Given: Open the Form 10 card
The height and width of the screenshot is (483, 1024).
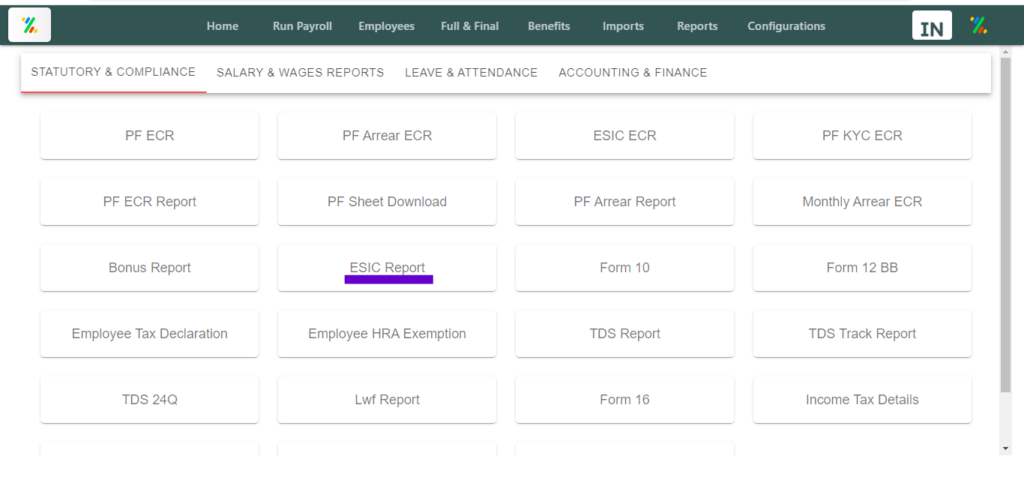Looking at the screenshot, I should pos(625,268).
